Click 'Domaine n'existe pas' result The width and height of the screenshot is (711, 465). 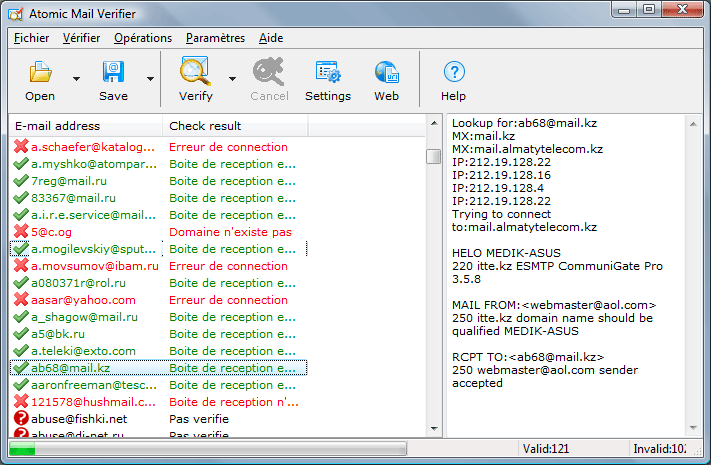230,232
